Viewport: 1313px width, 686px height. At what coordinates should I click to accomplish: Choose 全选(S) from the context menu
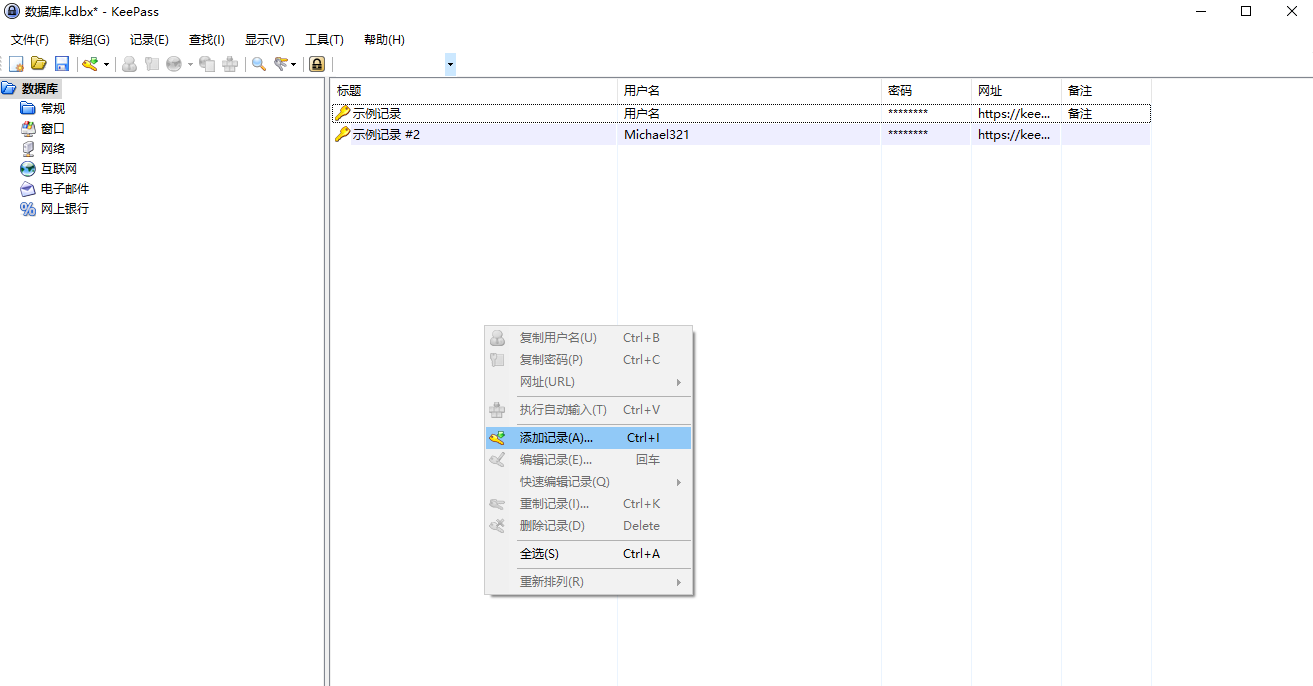coord(589,554)
